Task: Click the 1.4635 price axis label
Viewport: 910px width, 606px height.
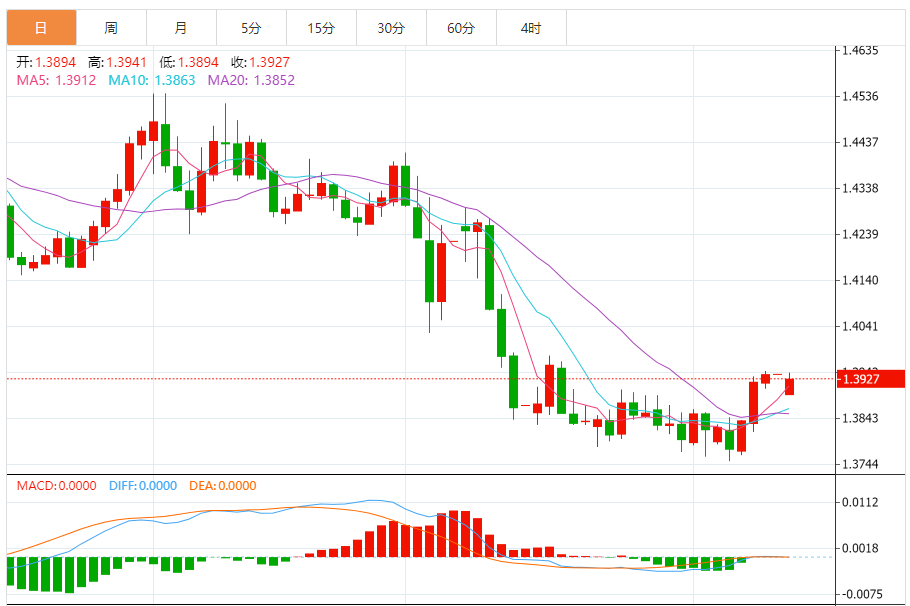Action: coord(860,50)
